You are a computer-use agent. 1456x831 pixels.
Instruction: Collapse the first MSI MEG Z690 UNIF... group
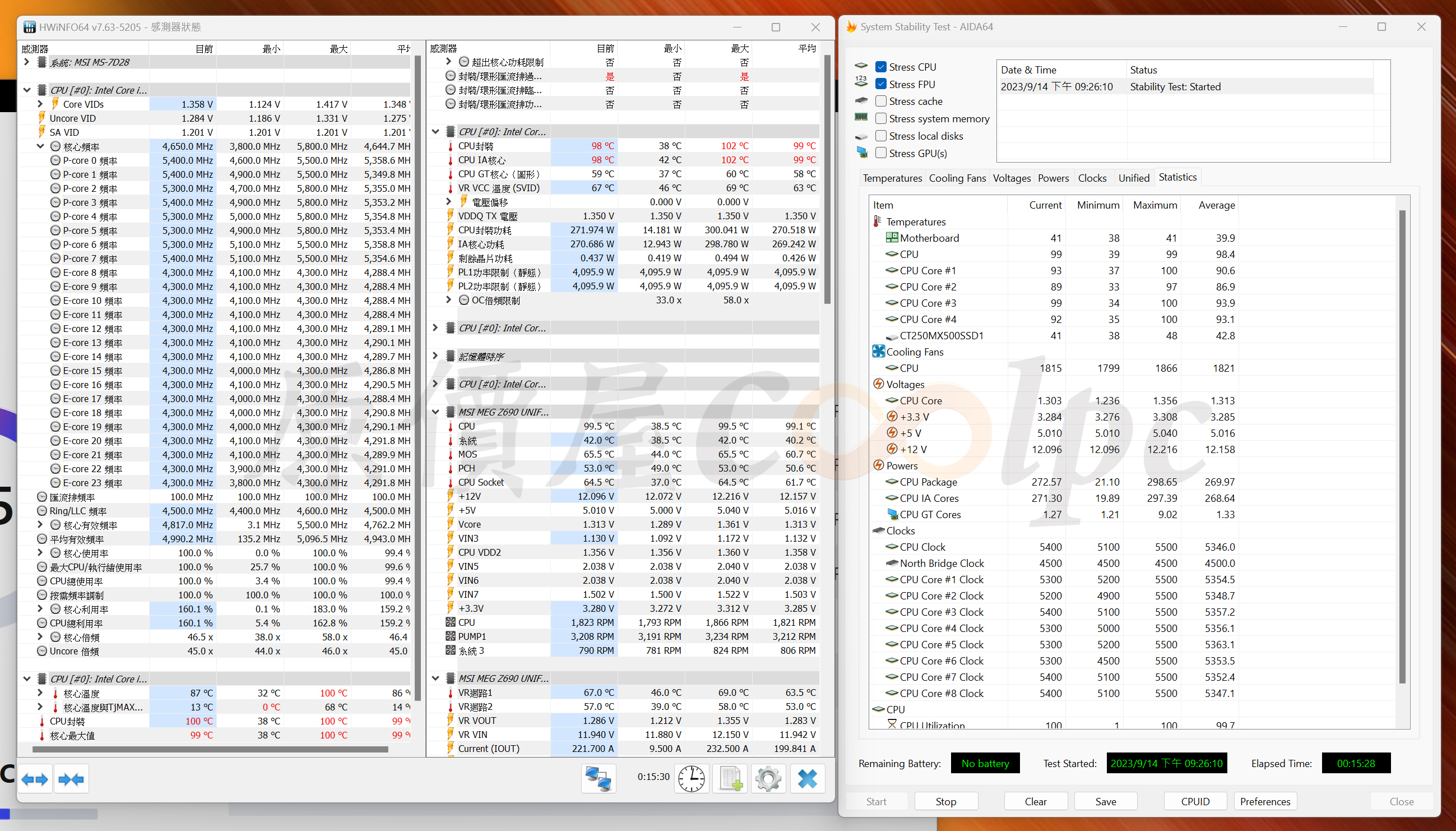coord(435,412)
